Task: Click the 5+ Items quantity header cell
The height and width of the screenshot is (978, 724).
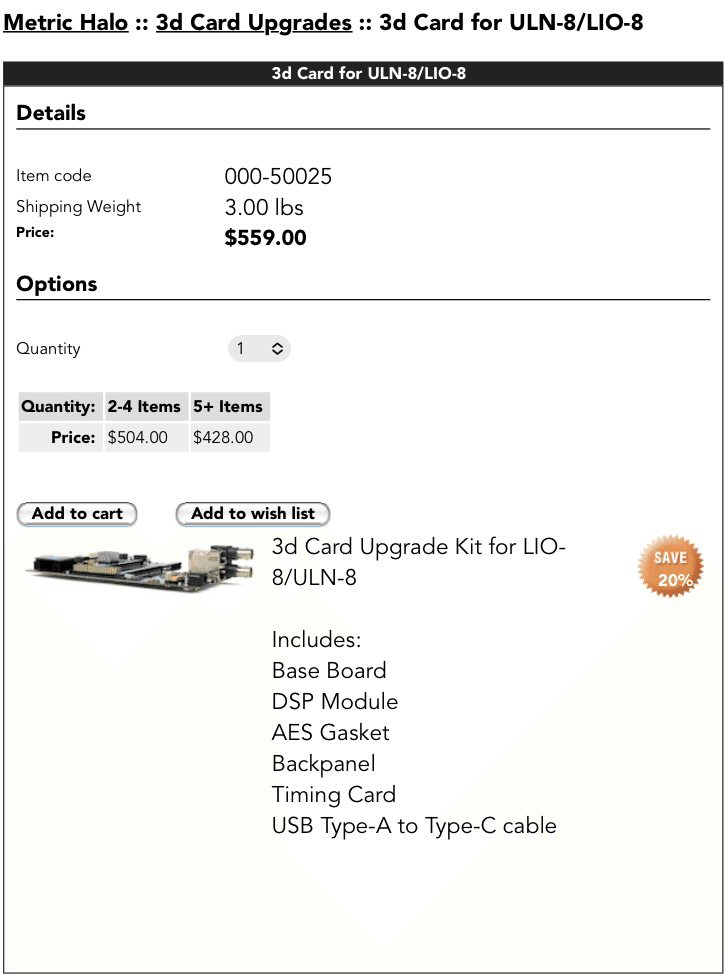Action: pyautogui.click(x=229, y=407)
